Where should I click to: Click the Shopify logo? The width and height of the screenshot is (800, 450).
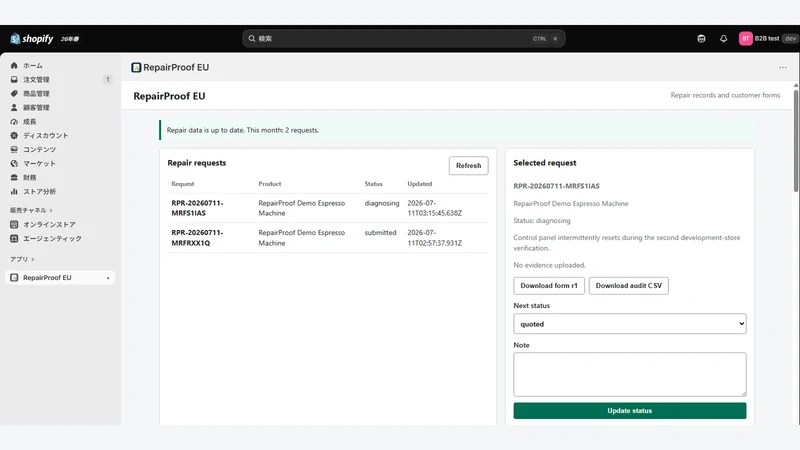(32, 39)
